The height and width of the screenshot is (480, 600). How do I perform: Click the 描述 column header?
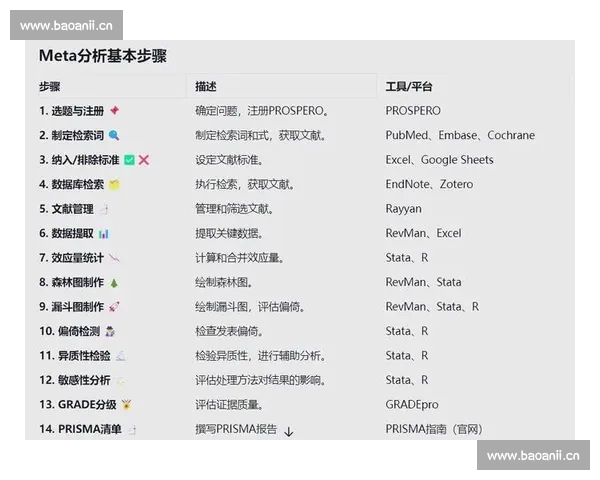206,87
